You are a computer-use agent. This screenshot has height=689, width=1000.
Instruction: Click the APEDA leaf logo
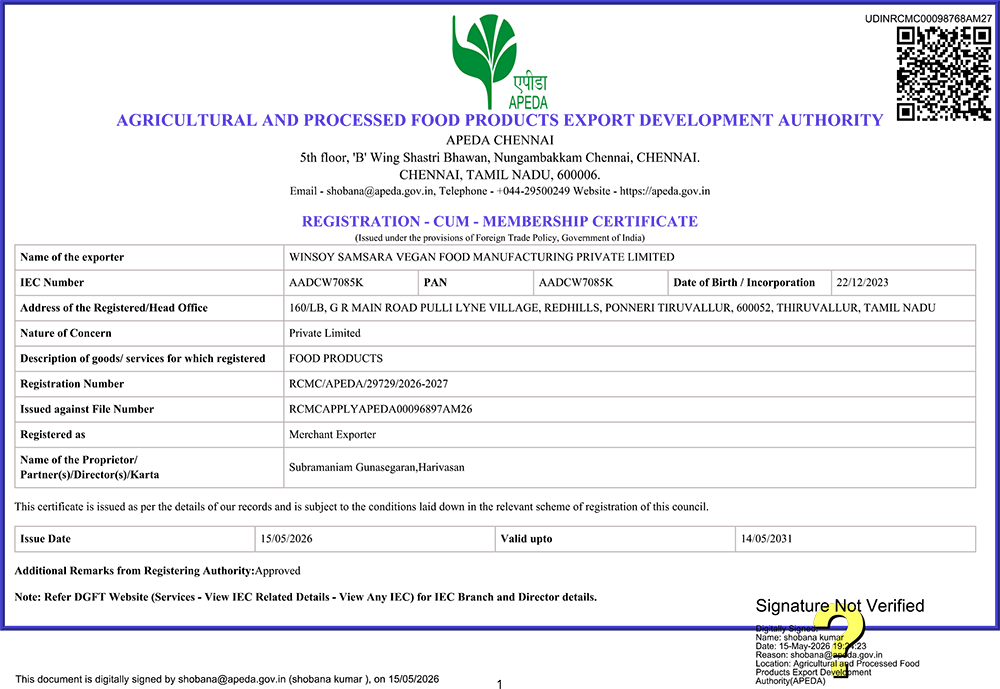[x=499, y=63]
